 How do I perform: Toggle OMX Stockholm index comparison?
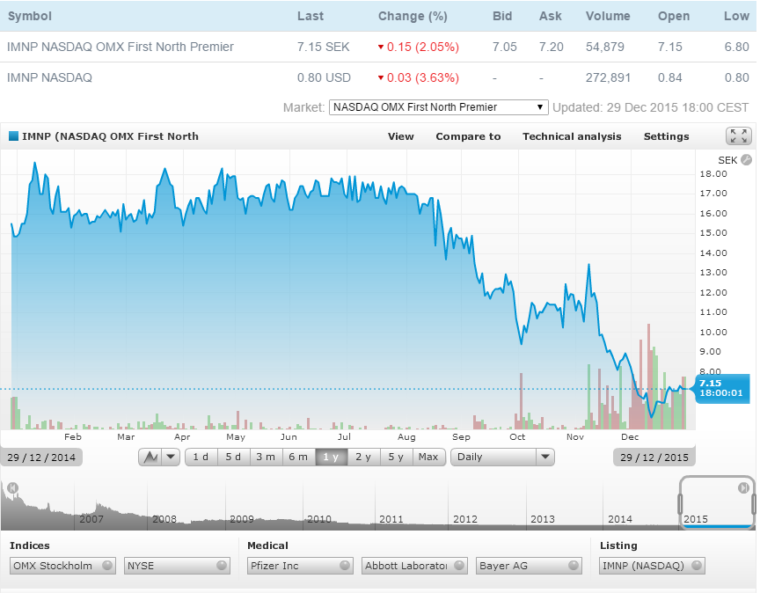pyautogui.click(x=63, y=565)
